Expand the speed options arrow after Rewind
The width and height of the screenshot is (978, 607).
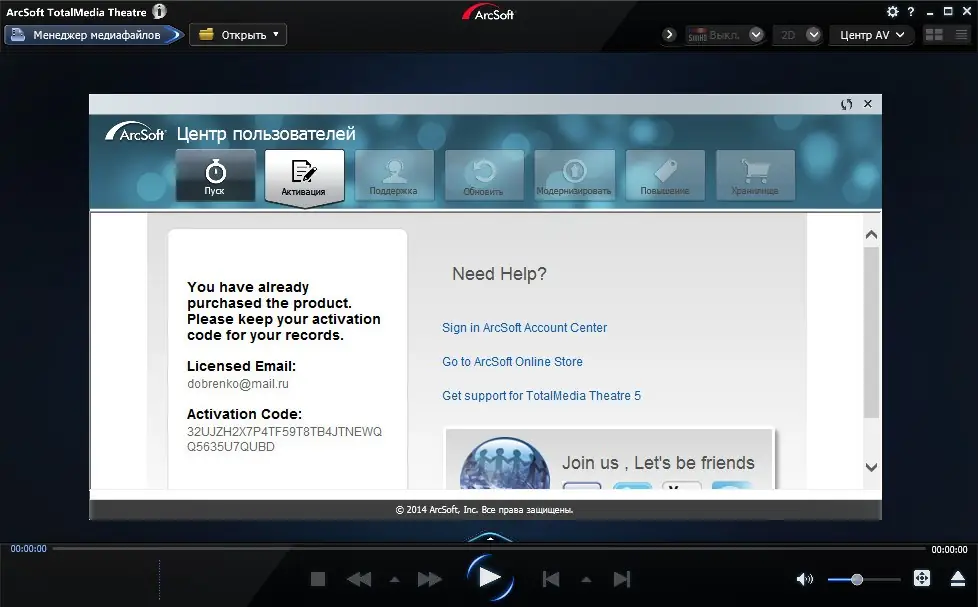click(x=394, y=580)
